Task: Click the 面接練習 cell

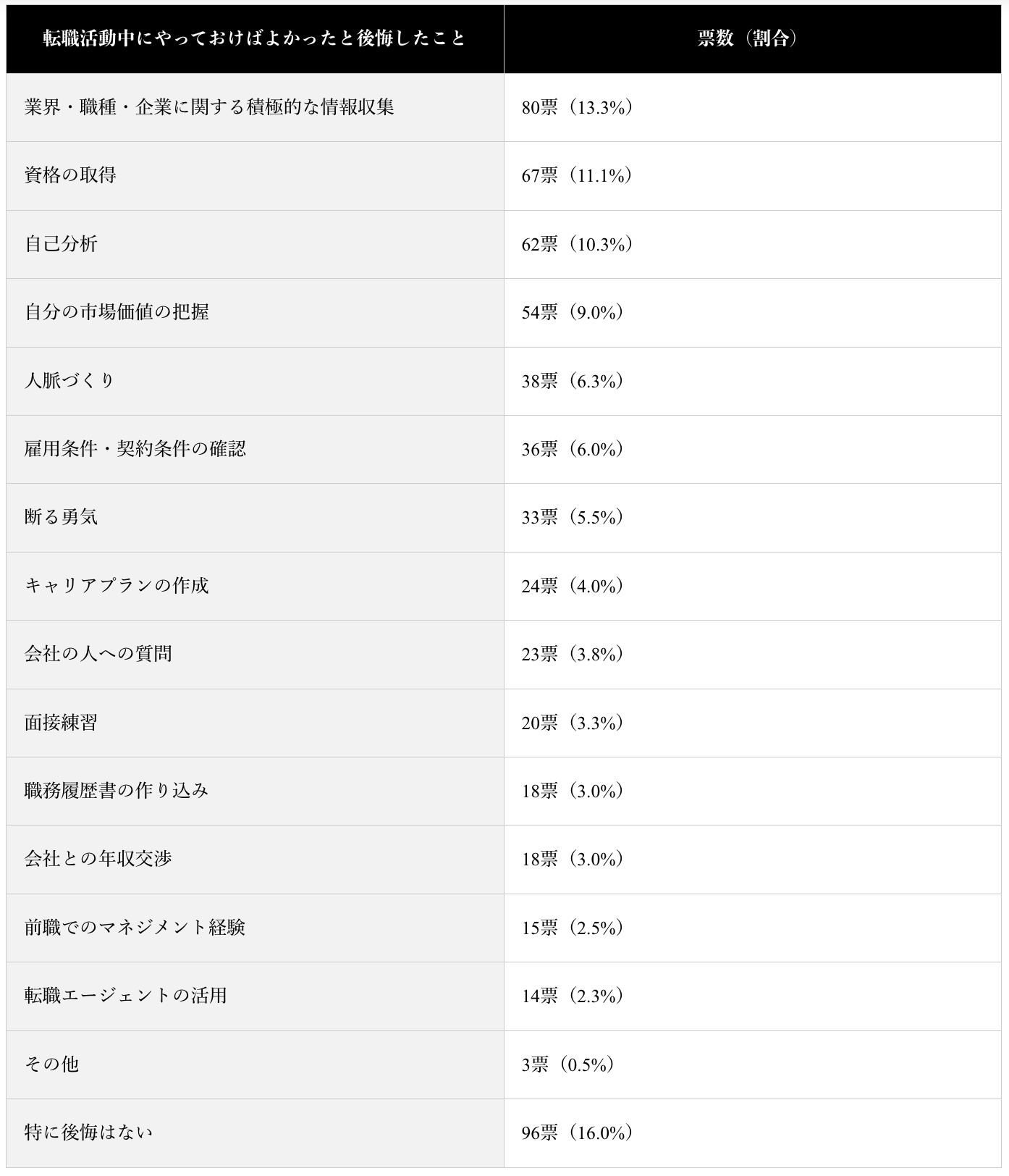Action: (x=61, y=723)
